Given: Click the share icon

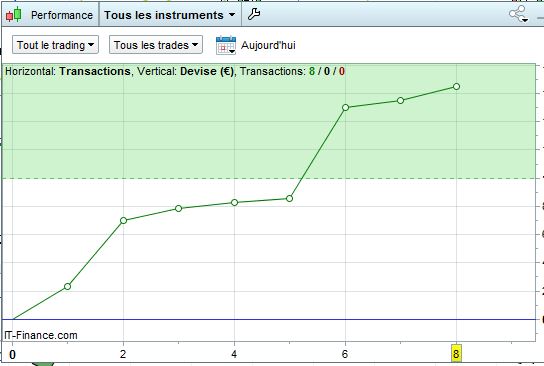Looking at the screenshot, I should tap(518, 14).
